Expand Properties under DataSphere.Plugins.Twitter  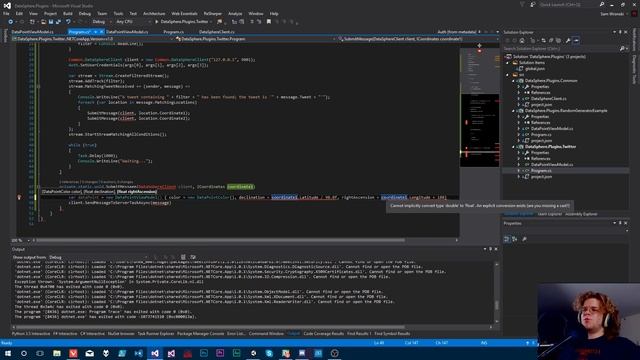519,153
